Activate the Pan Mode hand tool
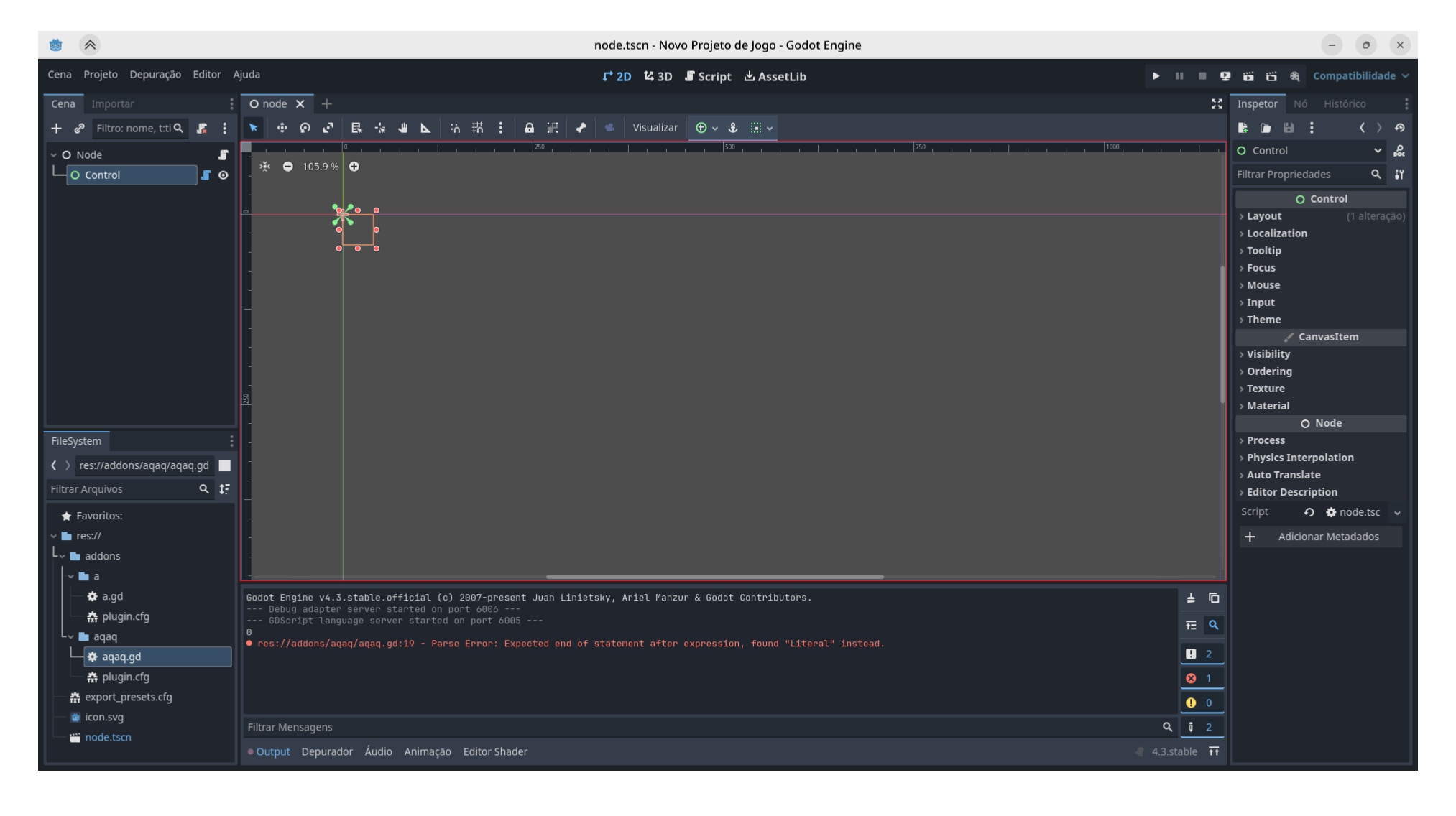The height and width of the screenshot is (816, 1456). [x=403, y=128]
